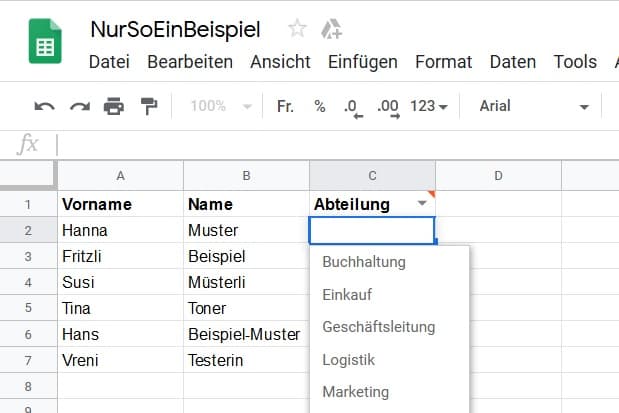Click in the formula bar input

[330, 145]
